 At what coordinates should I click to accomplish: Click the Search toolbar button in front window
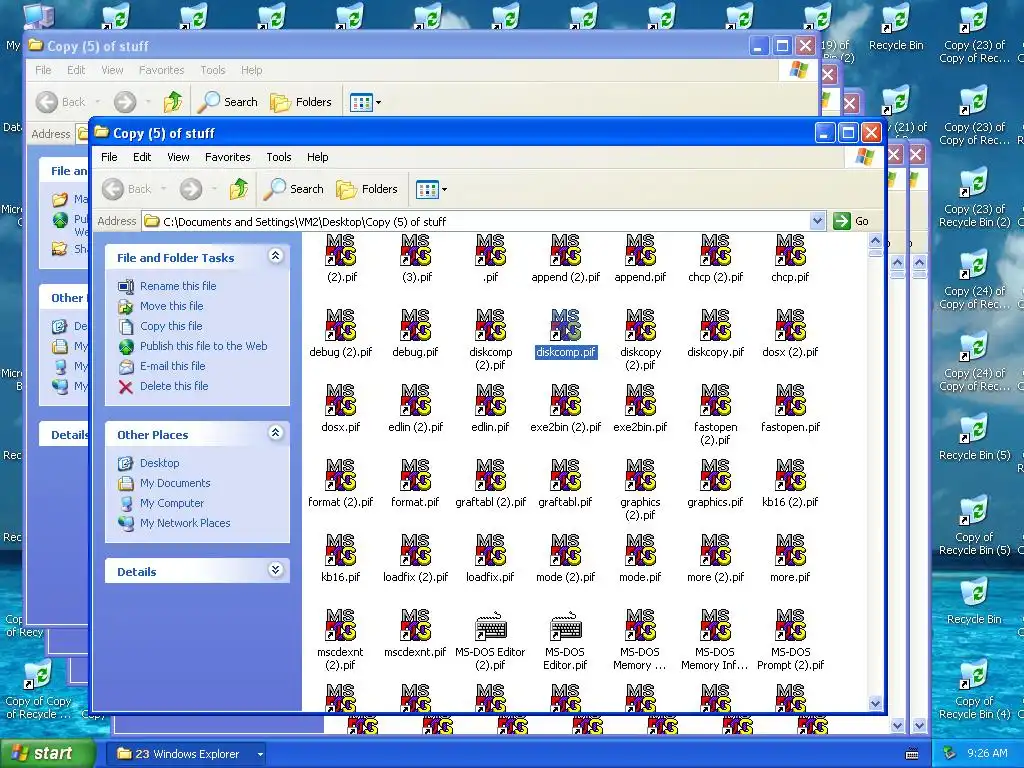(x=294, y=189)
